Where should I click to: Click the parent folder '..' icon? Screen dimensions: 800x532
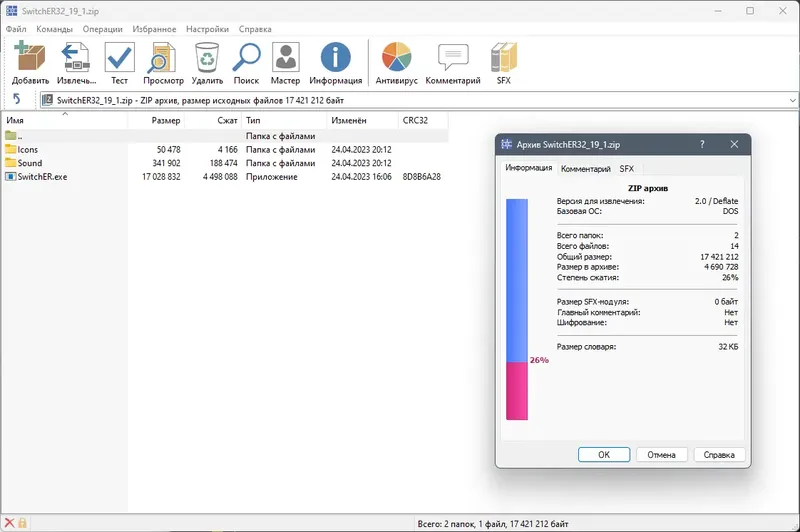11,136
